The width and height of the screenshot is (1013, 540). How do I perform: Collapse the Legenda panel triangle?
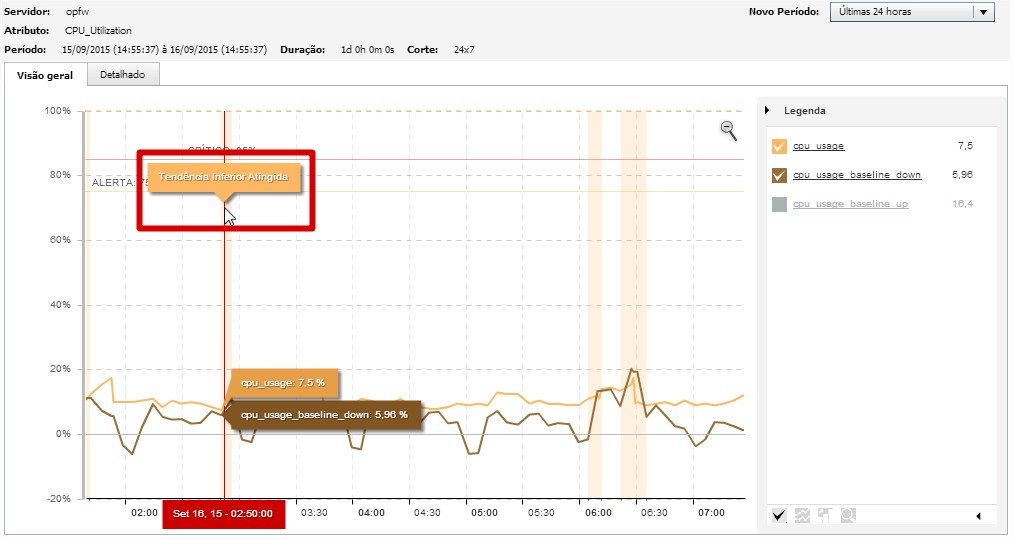click(x=767, y=111)
